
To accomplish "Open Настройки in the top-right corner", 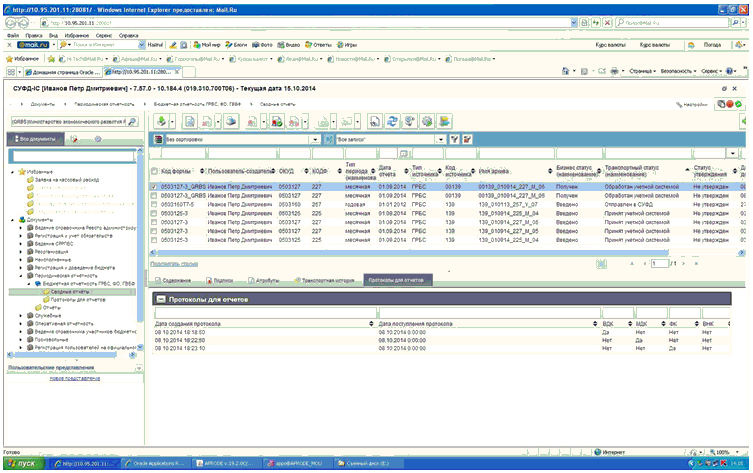I will pos(693,104).
